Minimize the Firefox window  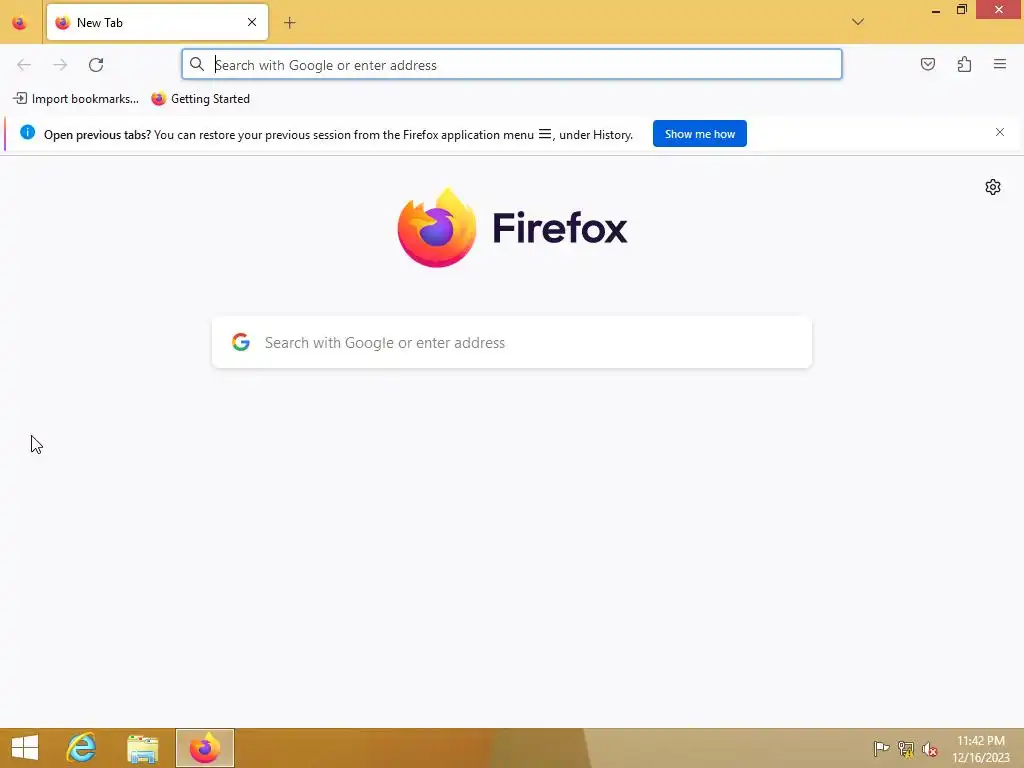936,10
